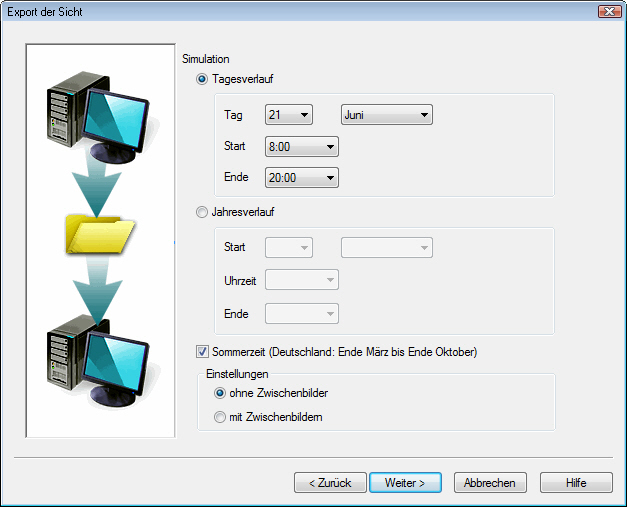This screenshot has height=507, width=627.
Task: Open the Ende time dropdown showing 20:00
Action: [302, 178]
